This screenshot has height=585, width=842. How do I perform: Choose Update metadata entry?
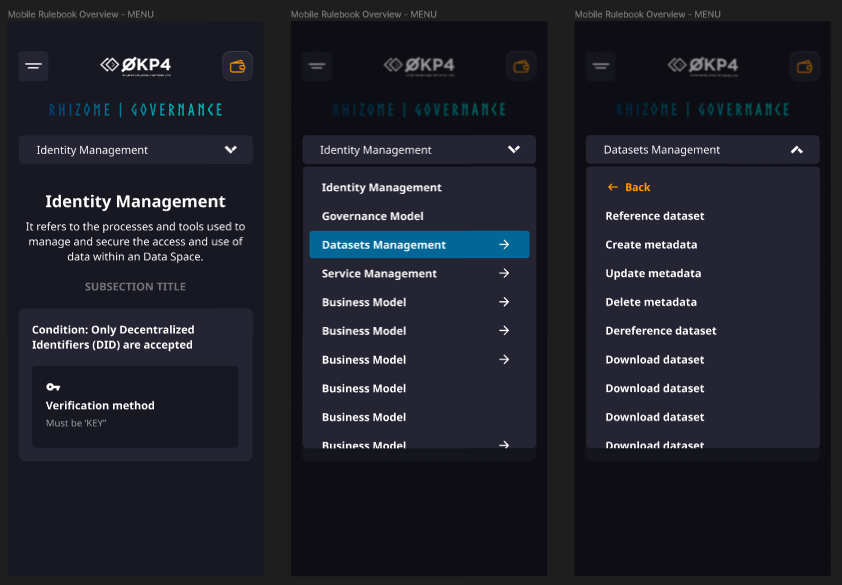point(654,273)
